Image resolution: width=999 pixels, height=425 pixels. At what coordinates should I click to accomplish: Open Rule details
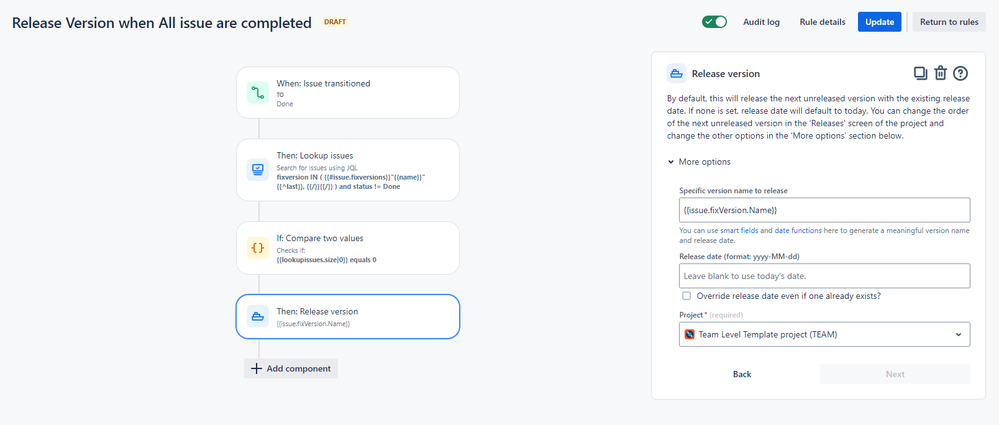pos(822,22)
